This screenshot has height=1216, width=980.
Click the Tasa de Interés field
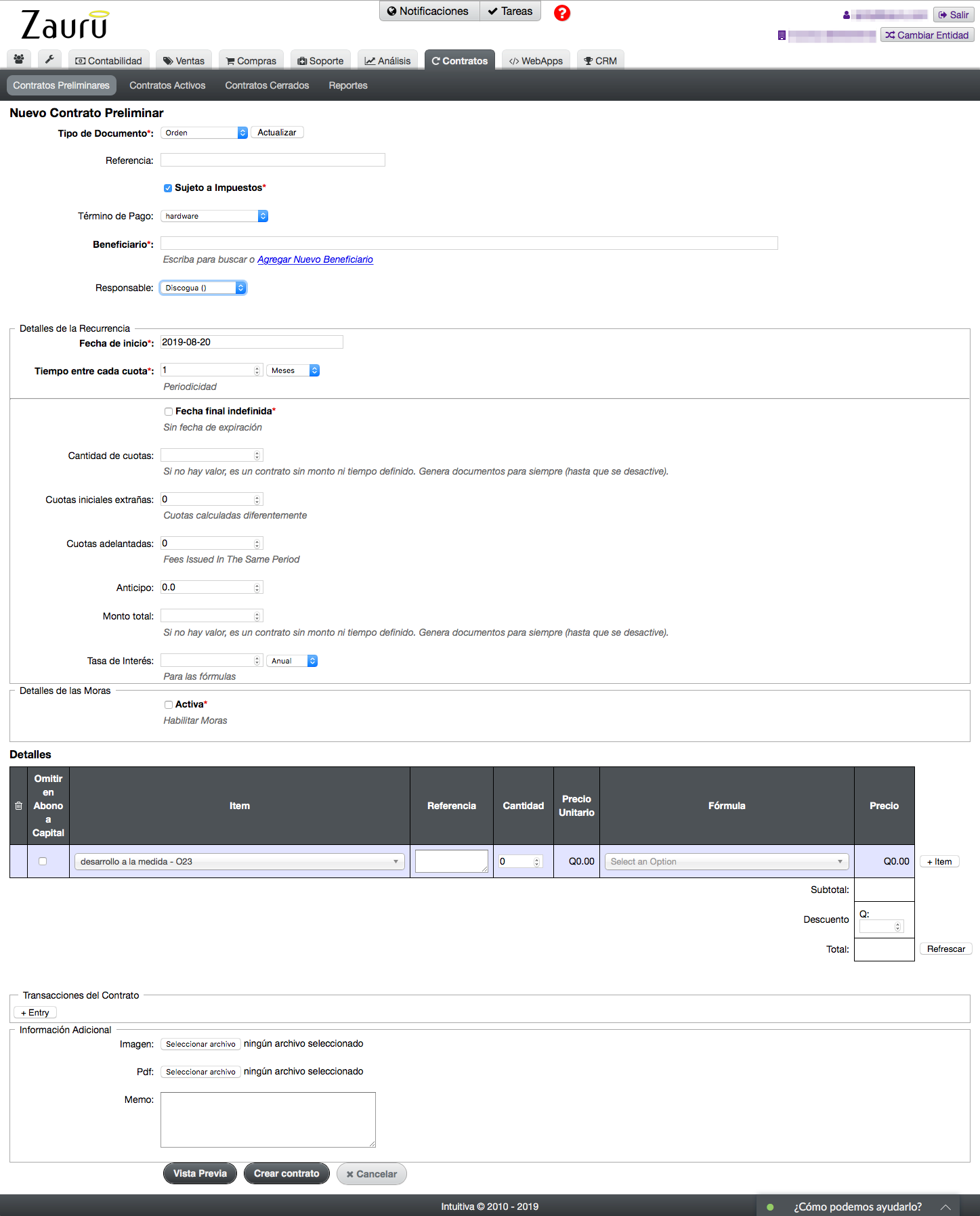211,661
